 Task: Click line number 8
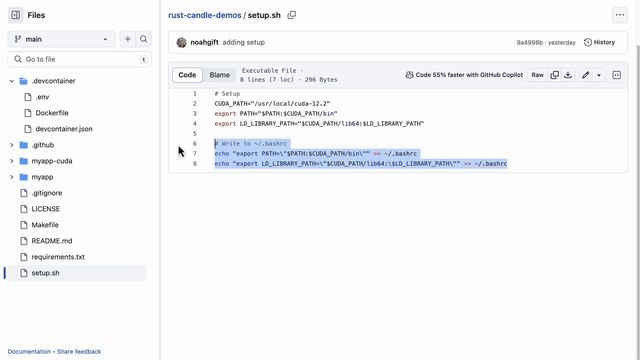(195, 164)
